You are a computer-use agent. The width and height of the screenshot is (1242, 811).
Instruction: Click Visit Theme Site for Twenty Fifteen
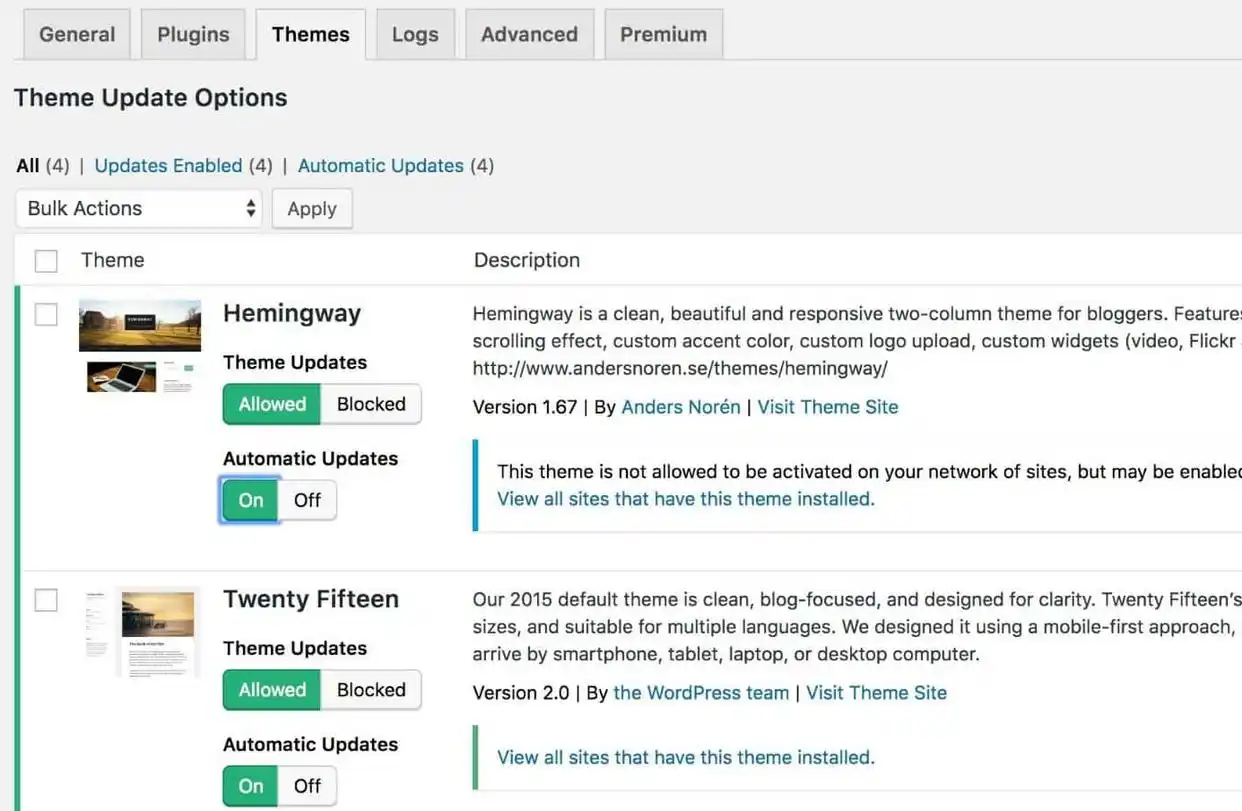(x=876, y=693)
